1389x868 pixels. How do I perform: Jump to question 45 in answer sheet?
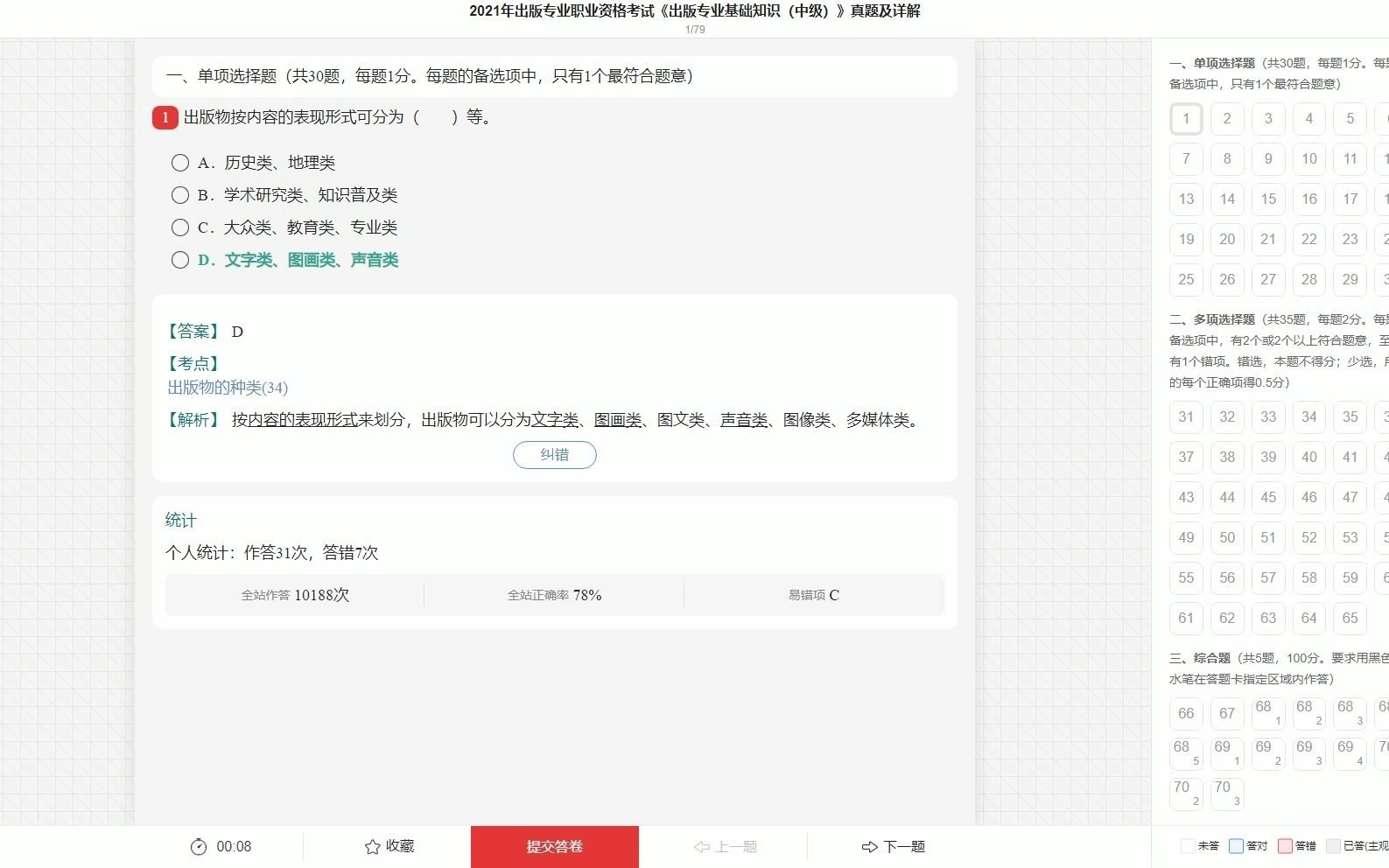tap(1268, 498)
